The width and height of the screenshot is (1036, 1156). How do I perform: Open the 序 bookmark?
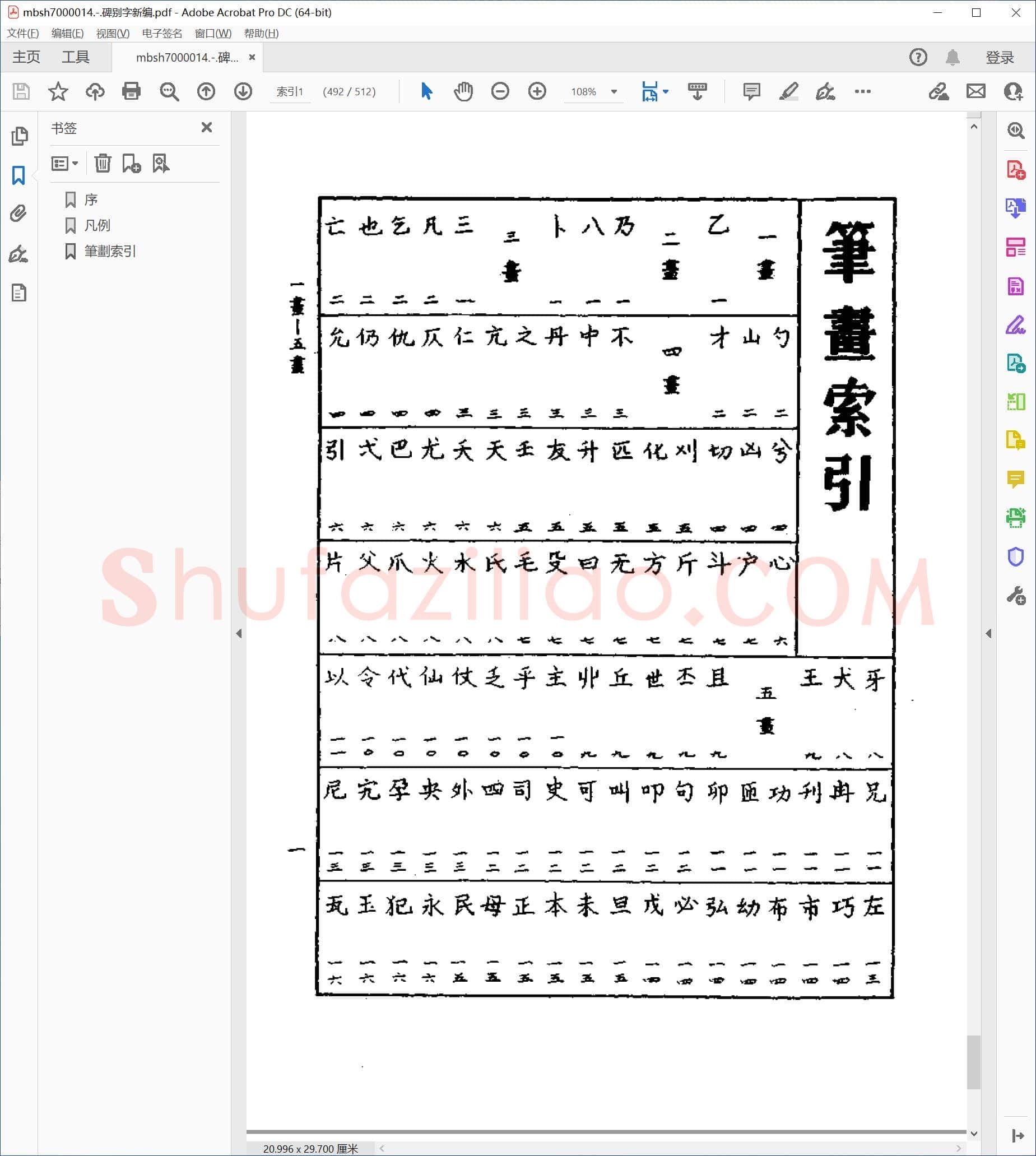click(x=91, y=199)
